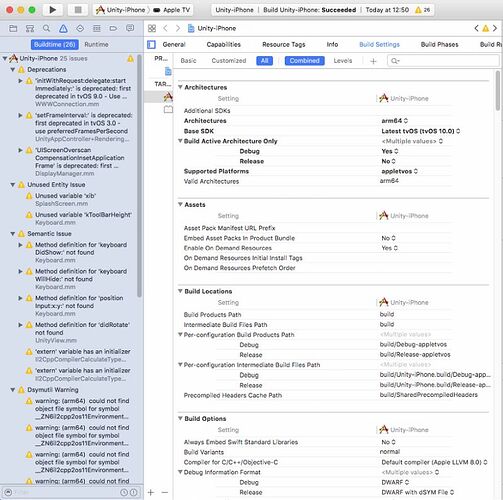Screen dimensions: 503x500
Task: Go forward with the right chevron in the jump bar
Action: 178,28
